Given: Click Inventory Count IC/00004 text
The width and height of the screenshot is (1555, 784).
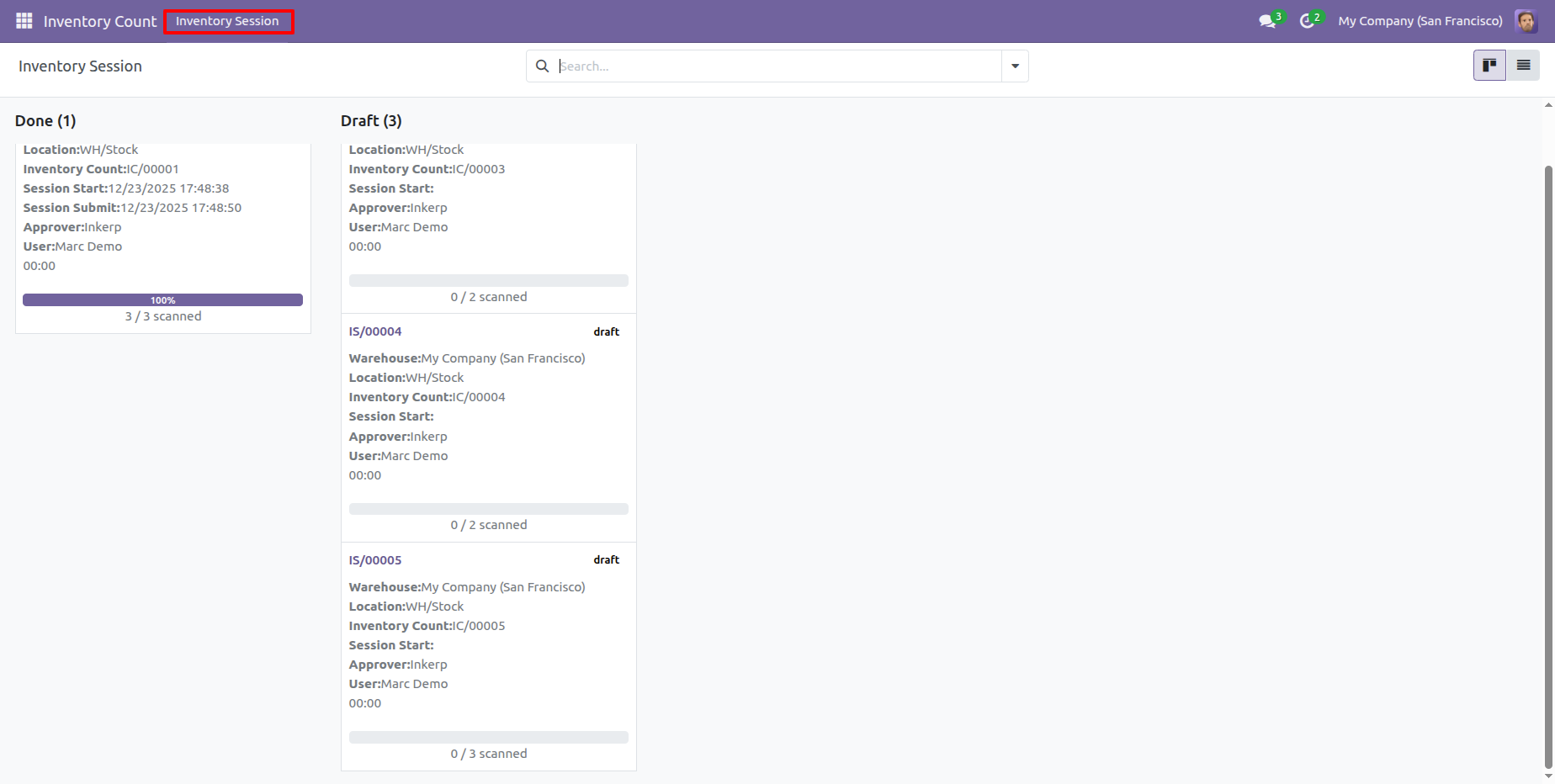Looking at the screenshot, I should [427, 397].
